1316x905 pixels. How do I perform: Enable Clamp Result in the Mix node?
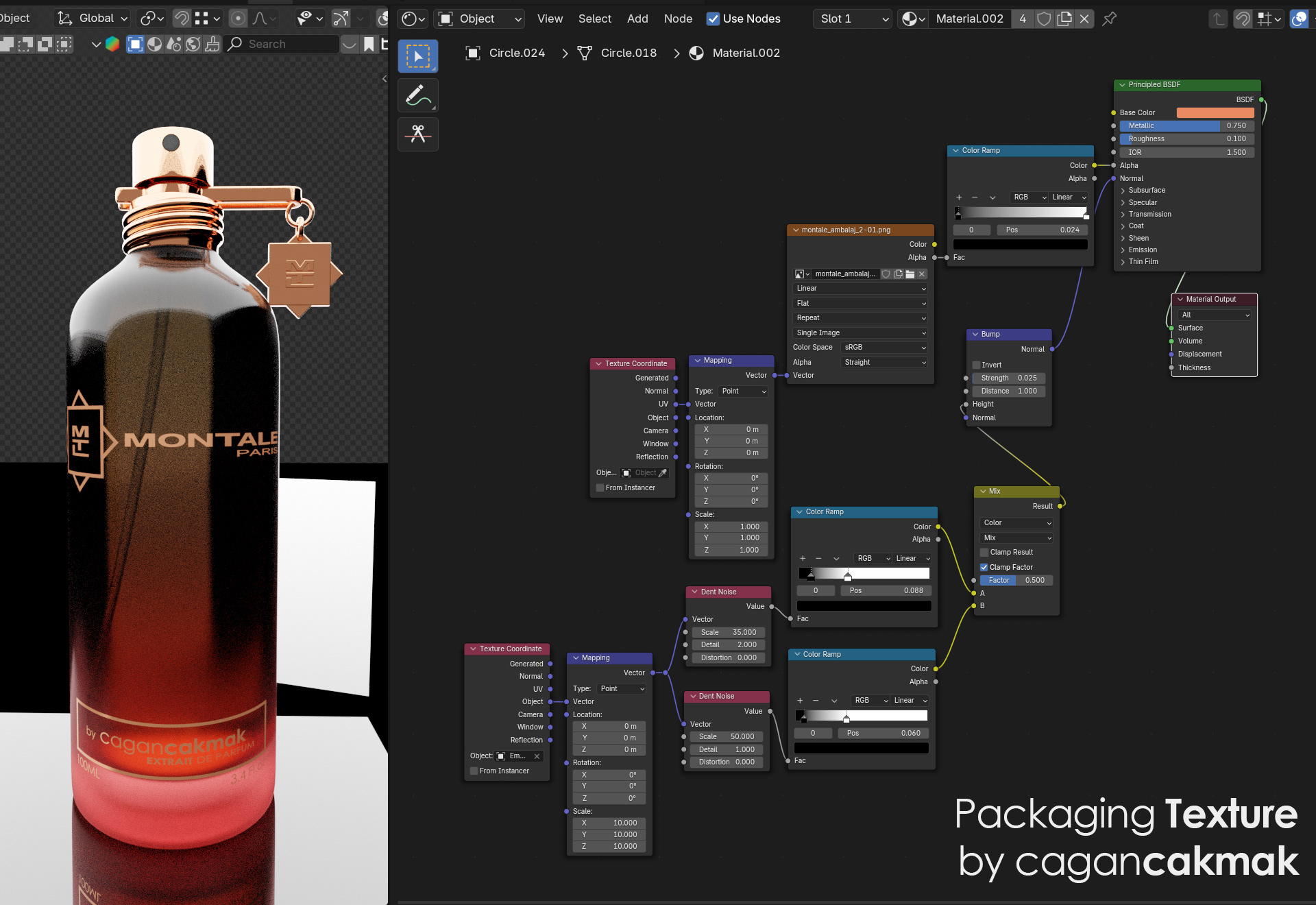(x=984, y=552)
